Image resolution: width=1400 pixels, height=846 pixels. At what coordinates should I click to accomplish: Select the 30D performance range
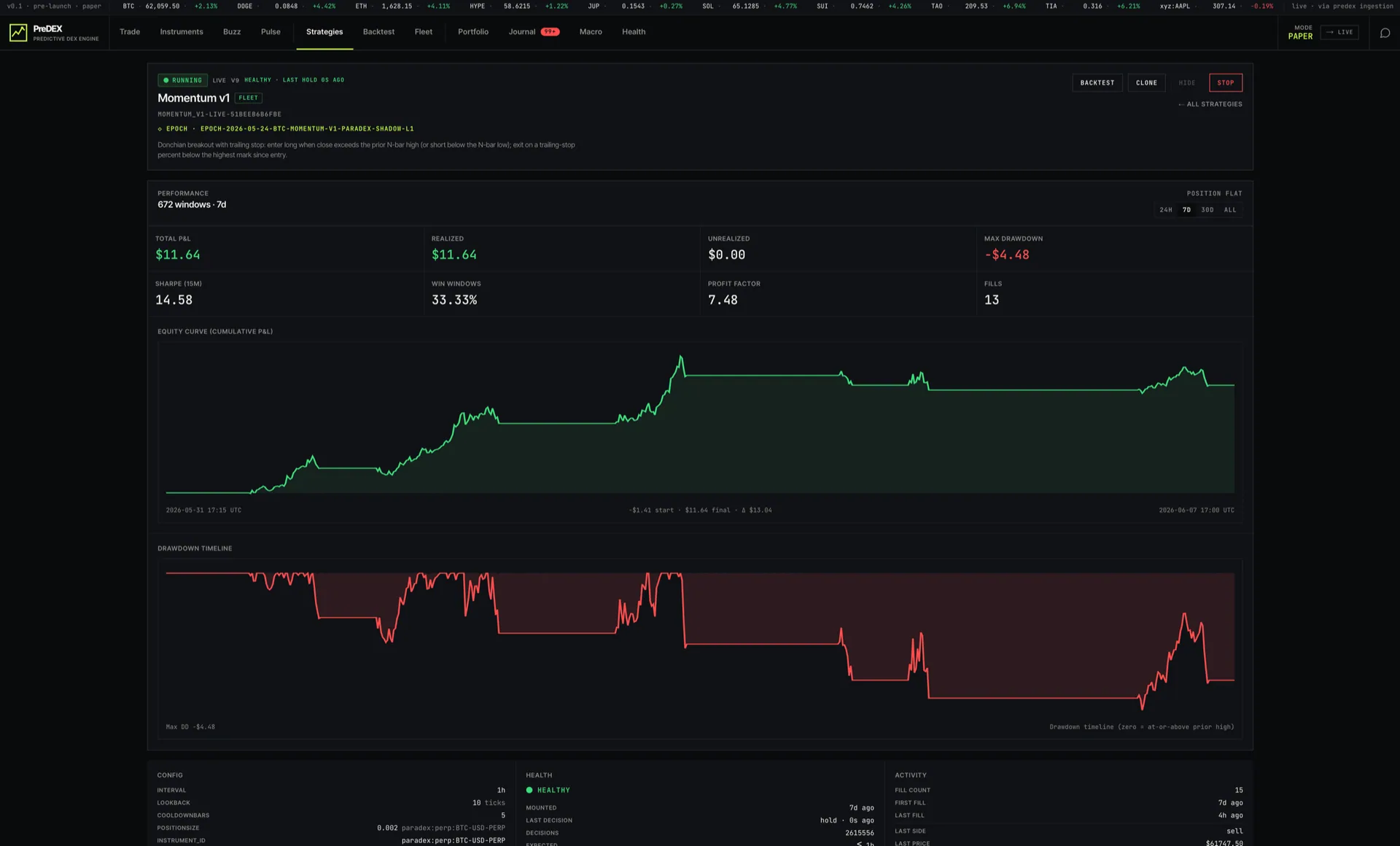1207,210
